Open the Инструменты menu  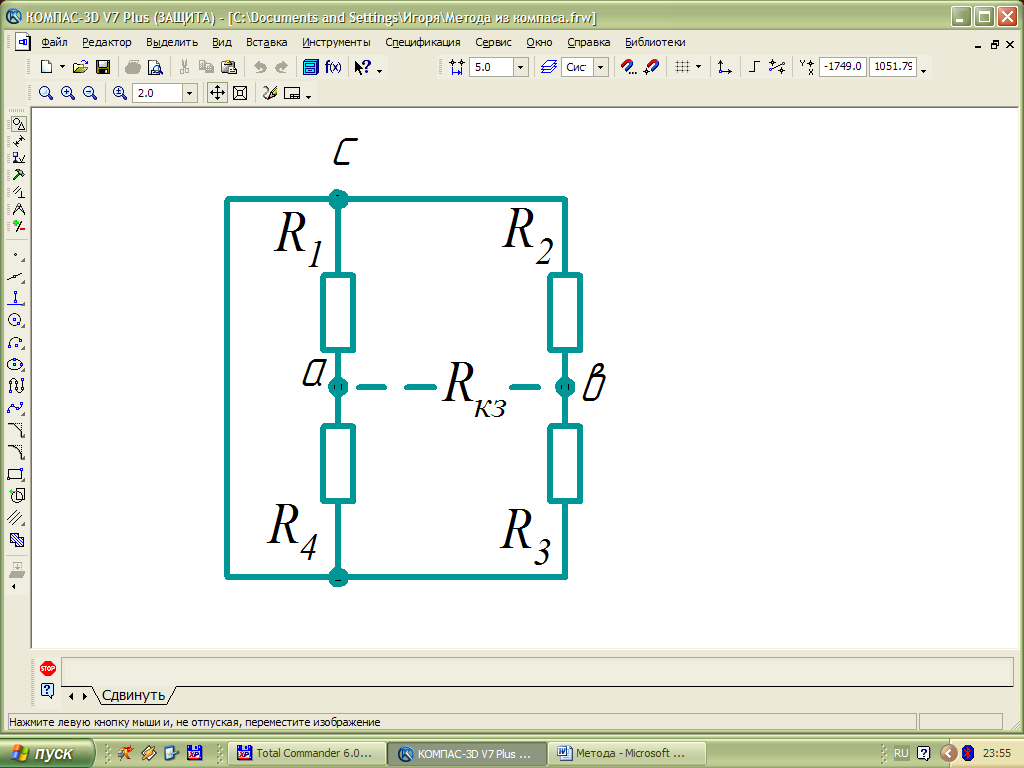(336, 42)
